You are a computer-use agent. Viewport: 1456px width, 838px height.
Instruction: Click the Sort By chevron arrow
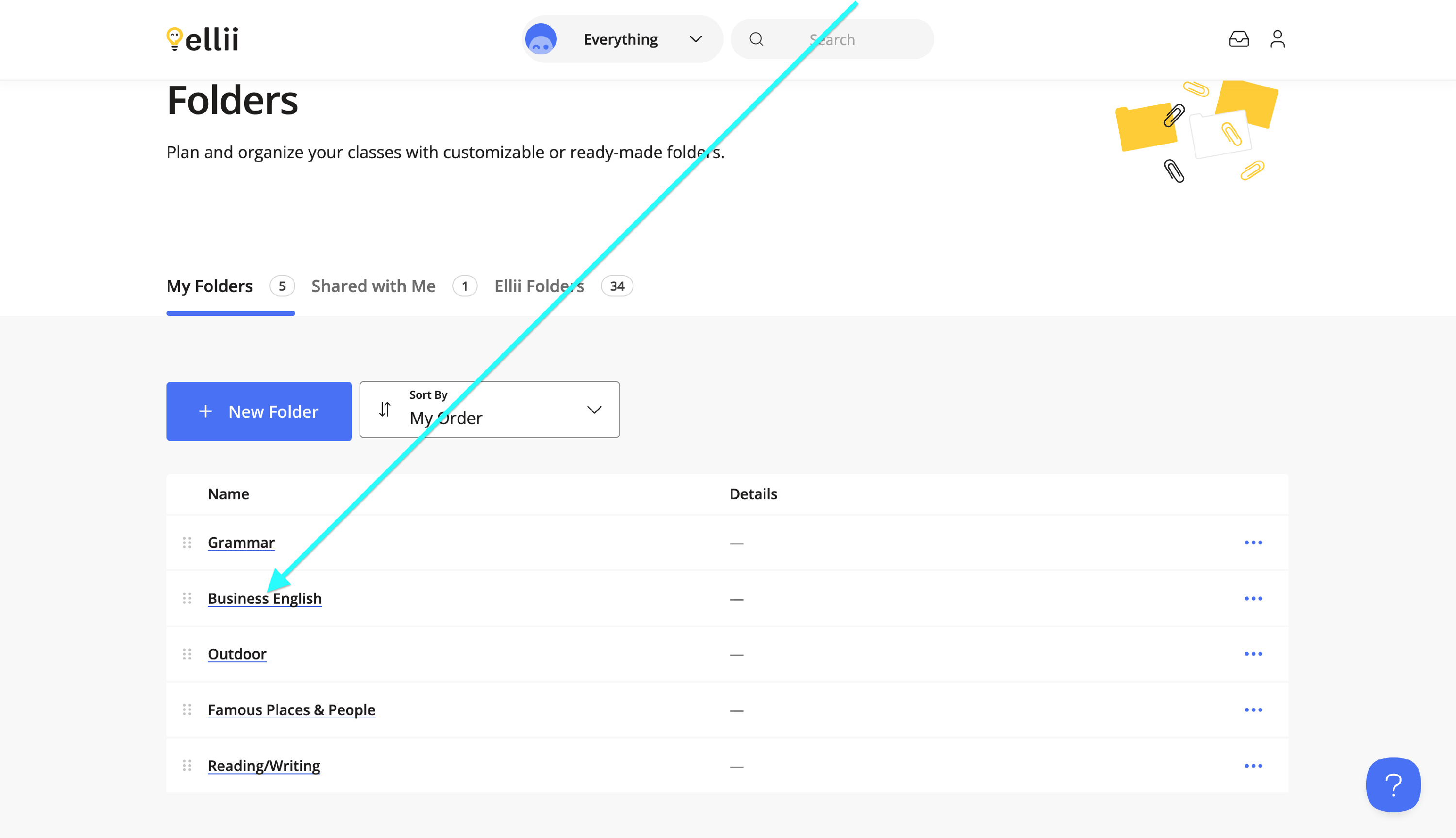click(x=594, y=410)
